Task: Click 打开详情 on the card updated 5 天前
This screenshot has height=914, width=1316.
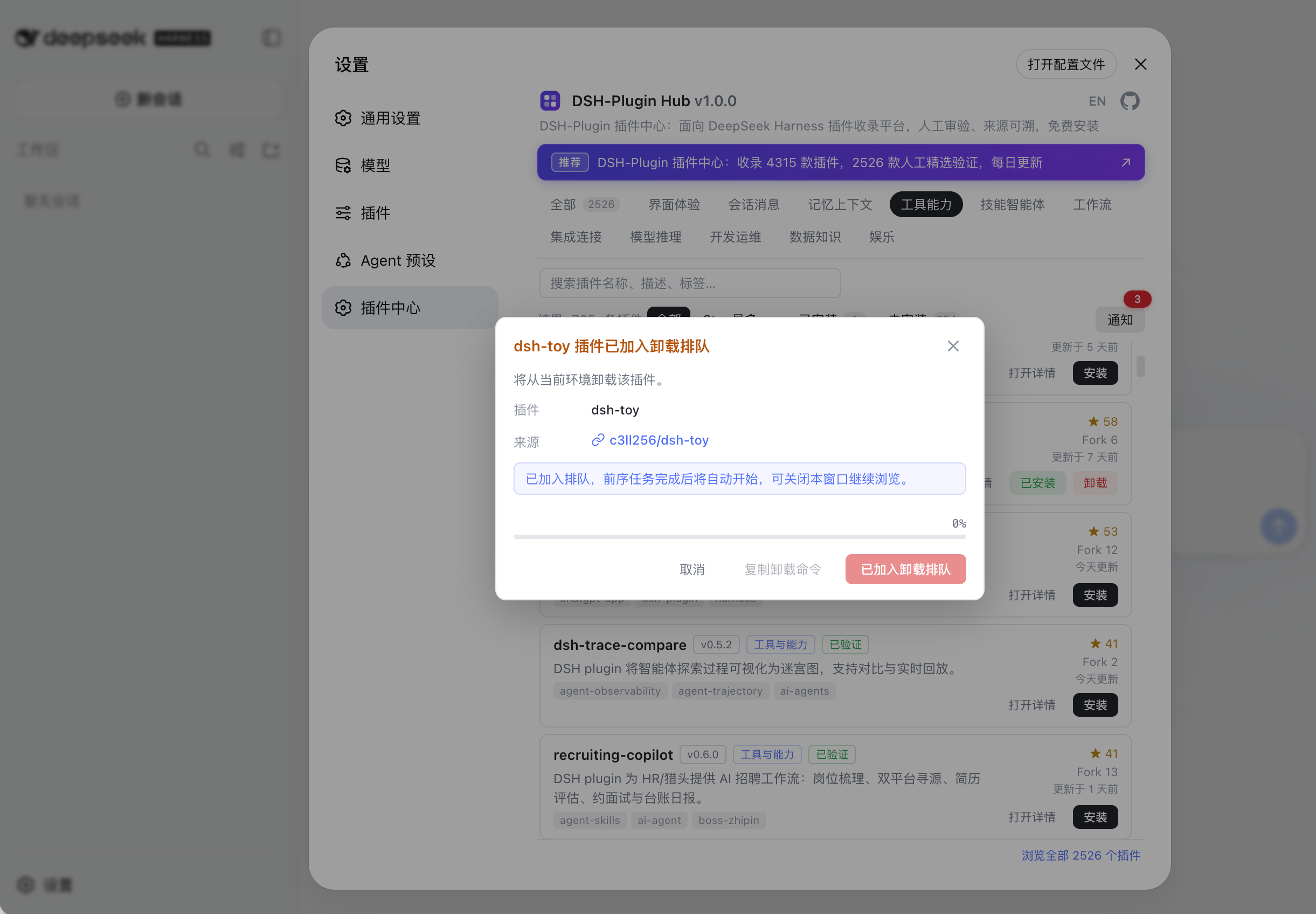Action: point(1031,373)
